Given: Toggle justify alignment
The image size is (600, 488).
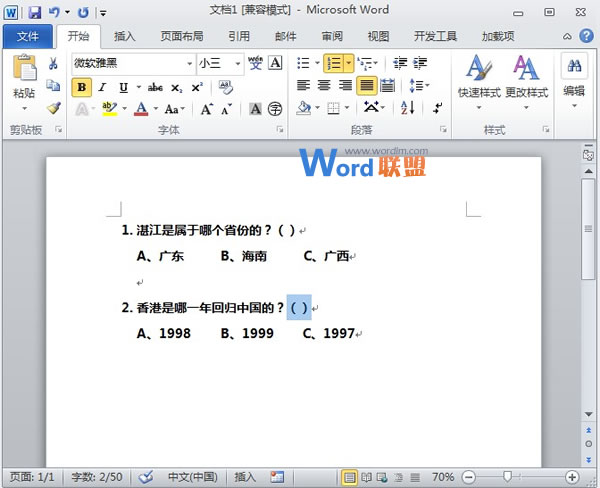Looking at the screenshot, I should coord(367,85).
